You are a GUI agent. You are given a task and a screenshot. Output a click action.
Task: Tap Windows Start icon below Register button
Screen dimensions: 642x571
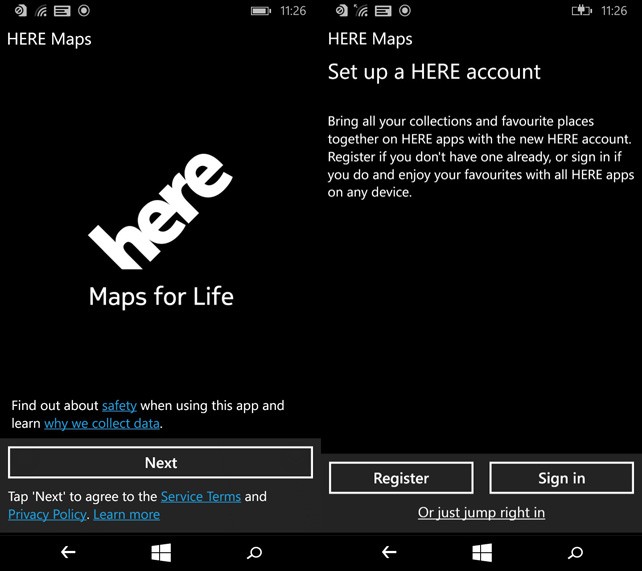coord(482,552)
